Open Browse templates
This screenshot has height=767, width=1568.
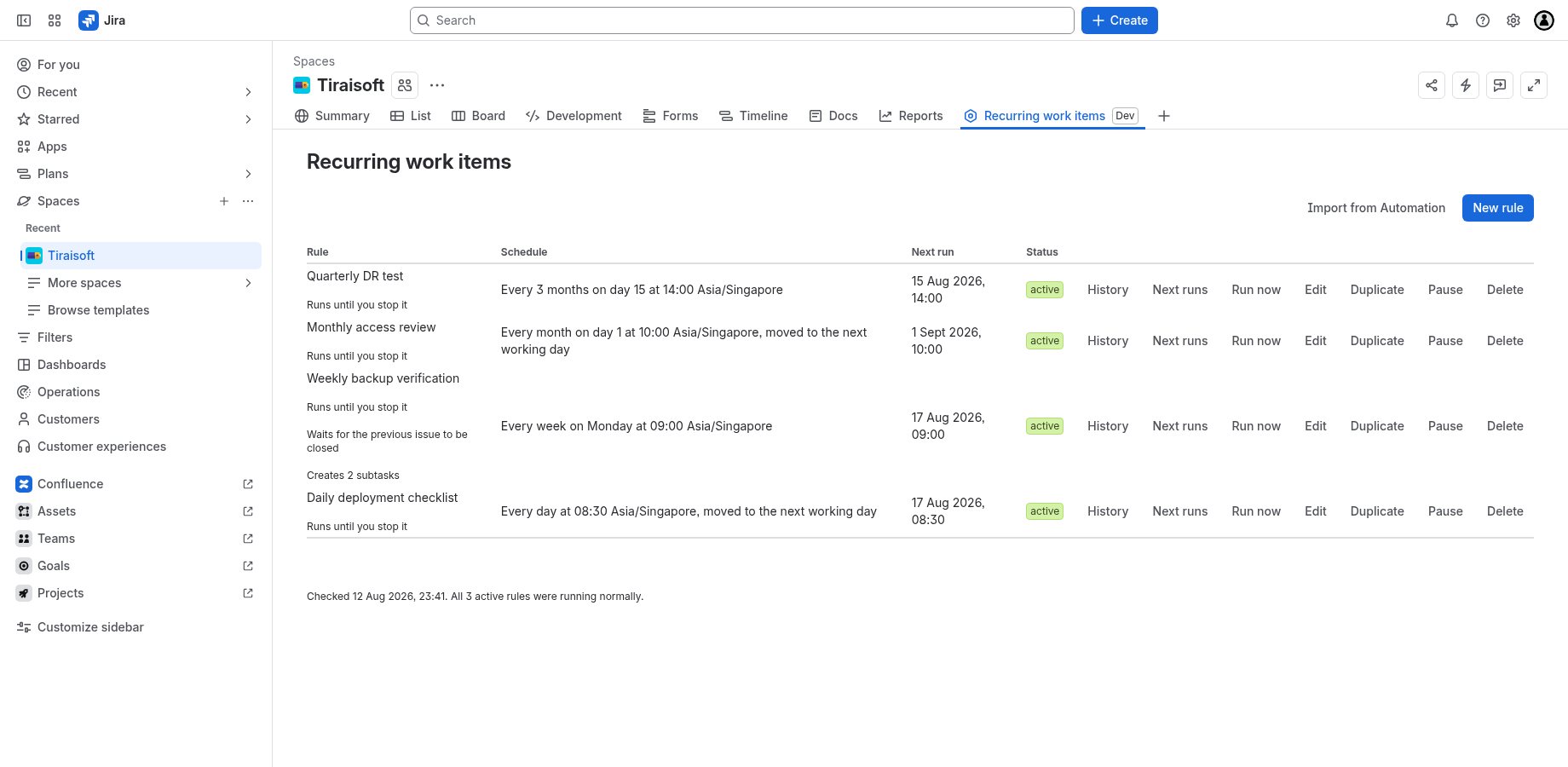pyautogui.click(x=141, y=310)
